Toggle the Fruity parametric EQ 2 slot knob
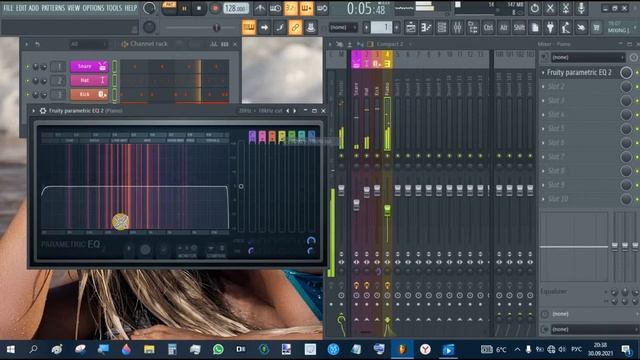This screenshot has width=640, height=360. (x=626, y=73)
